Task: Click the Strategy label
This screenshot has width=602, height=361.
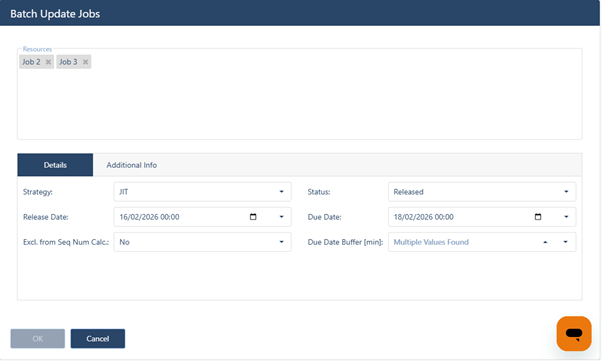Action: (x=38, y=192)
